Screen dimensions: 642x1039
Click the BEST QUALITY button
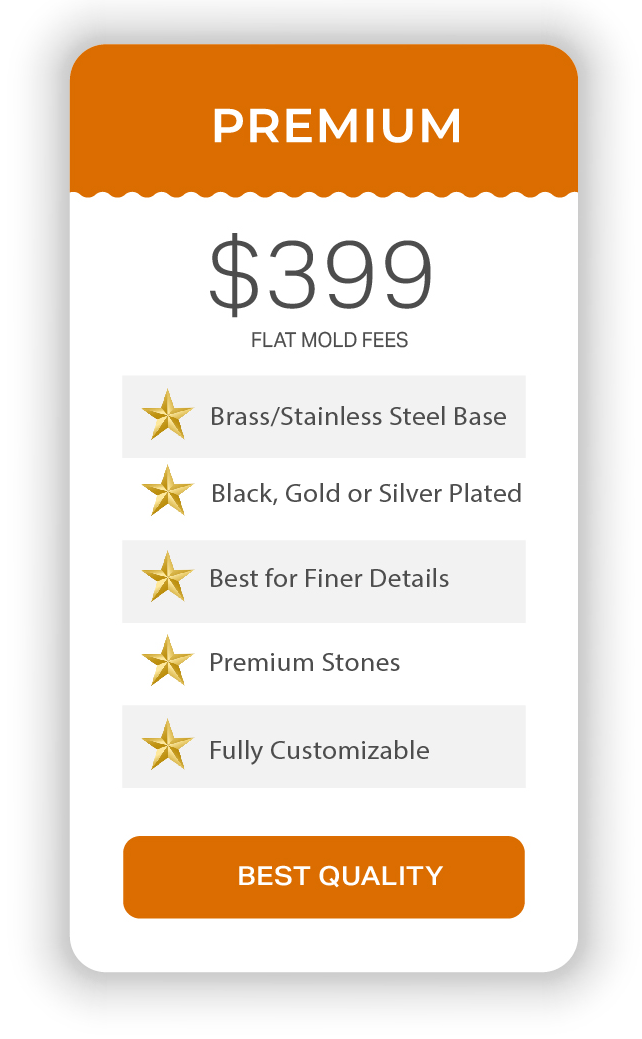323,877
